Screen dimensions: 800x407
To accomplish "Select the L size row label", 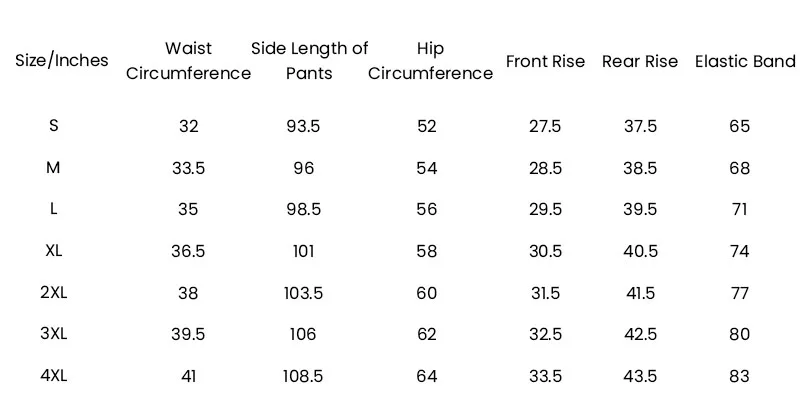I will click(54, 209).
